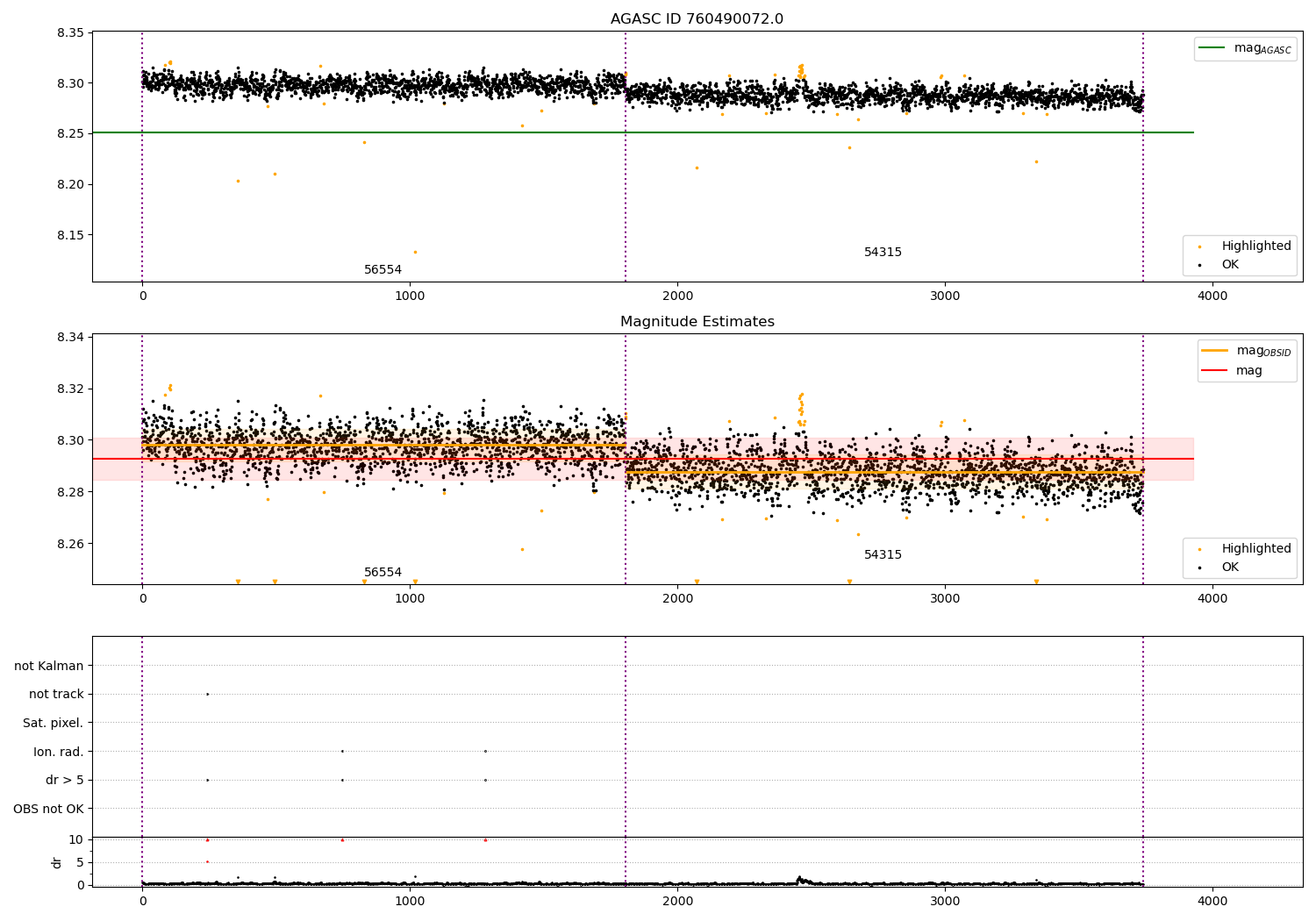Select the mag AGASC legend entry
Image resolution: width=1316 pixels, height=921 pixels.
(x=1245, y=48)
